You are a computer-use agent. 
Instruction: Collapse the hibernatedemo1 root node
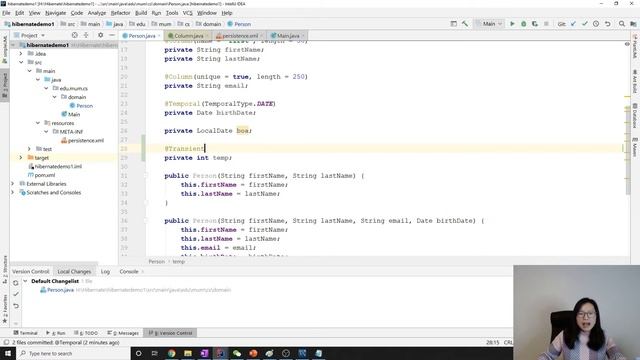click(13, 45)
